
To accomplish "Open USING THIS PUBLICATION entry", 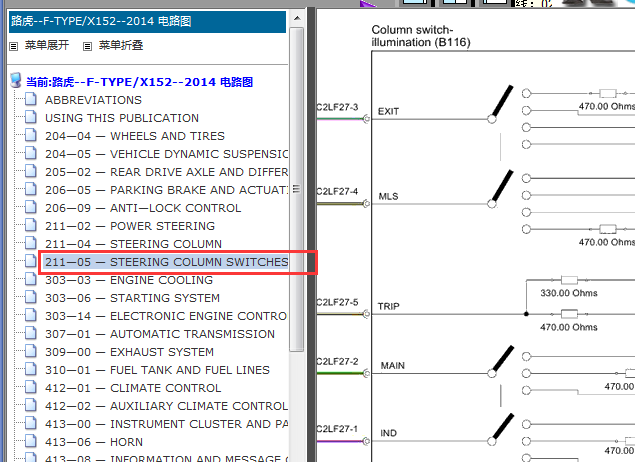I will pos(122,118).
